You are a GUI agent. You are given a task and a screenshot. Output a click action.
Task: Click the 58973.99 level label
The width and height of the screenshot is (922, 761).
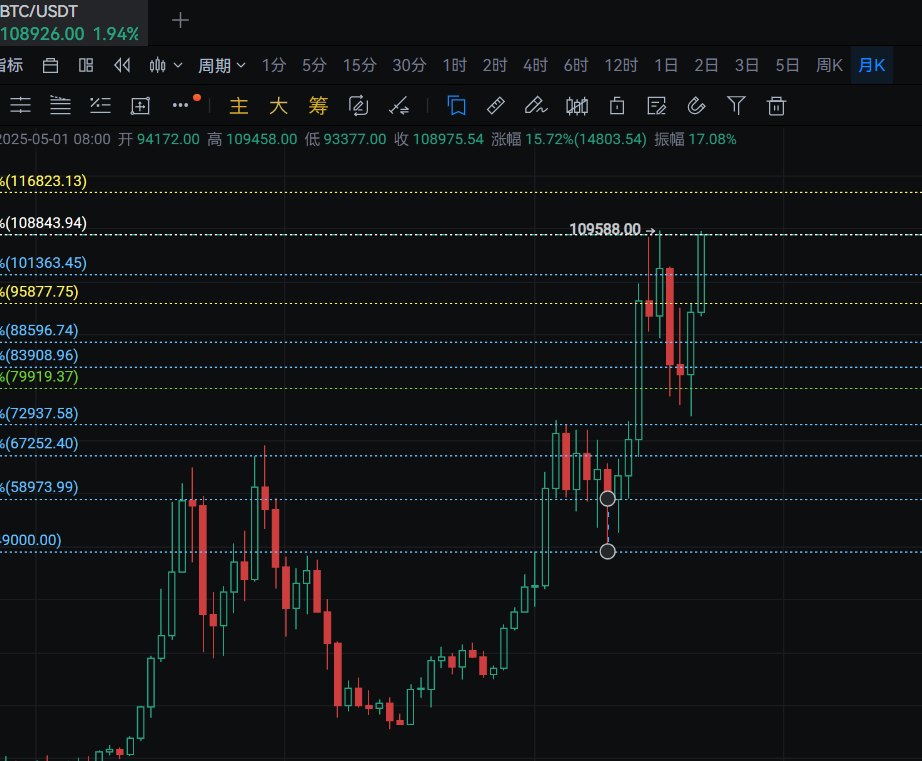(x=39, y=487)
